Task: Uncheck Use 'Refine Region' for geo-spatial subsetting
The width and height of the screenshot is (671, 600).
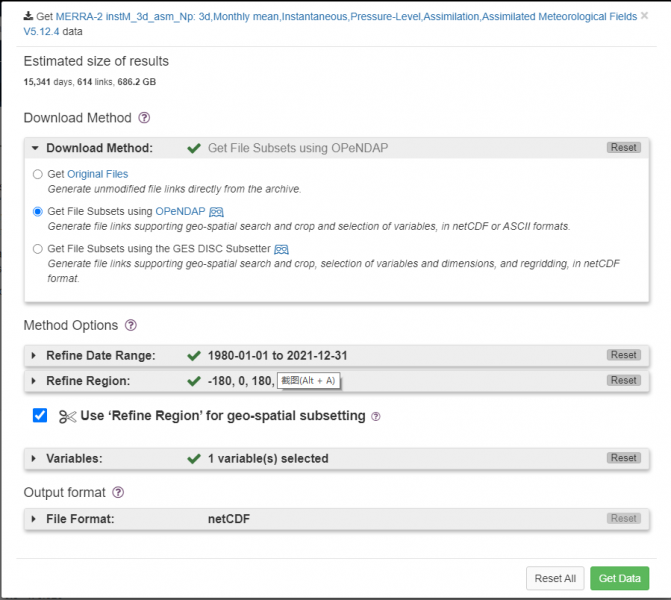Action: tap(40, 415)
